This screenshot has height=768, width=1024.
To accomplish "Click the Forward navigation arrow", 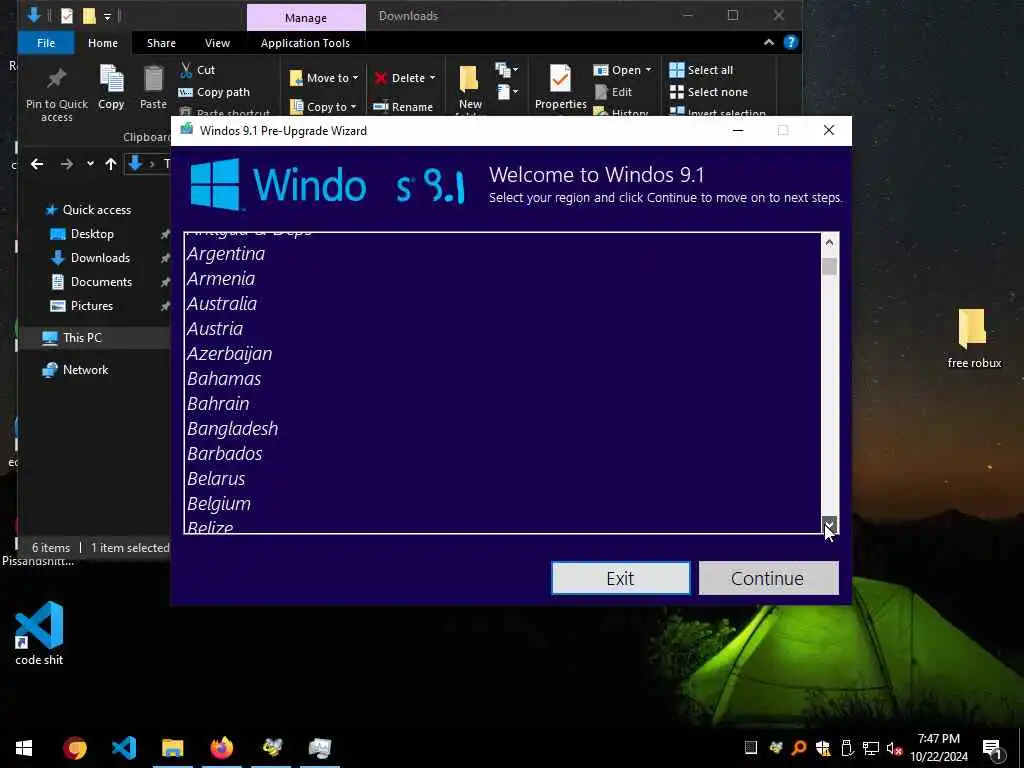I will point(67,164).
